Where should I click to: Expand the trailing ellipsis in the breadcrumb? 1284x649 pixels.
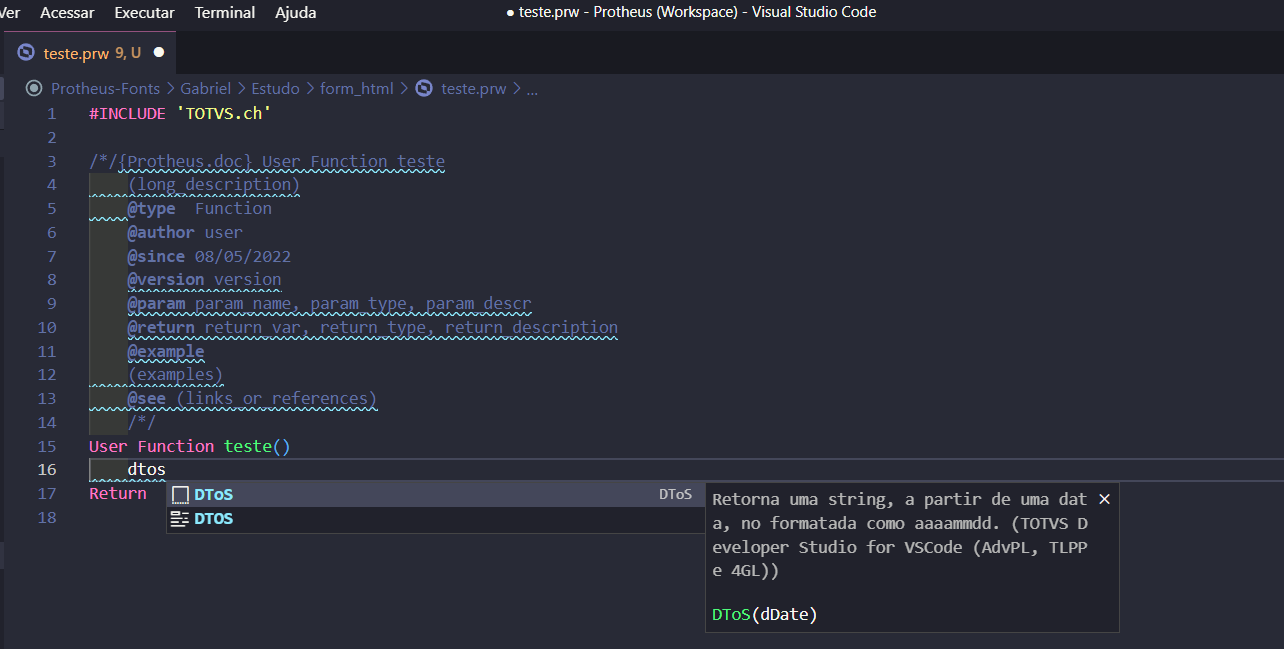[x=532, y=88]
